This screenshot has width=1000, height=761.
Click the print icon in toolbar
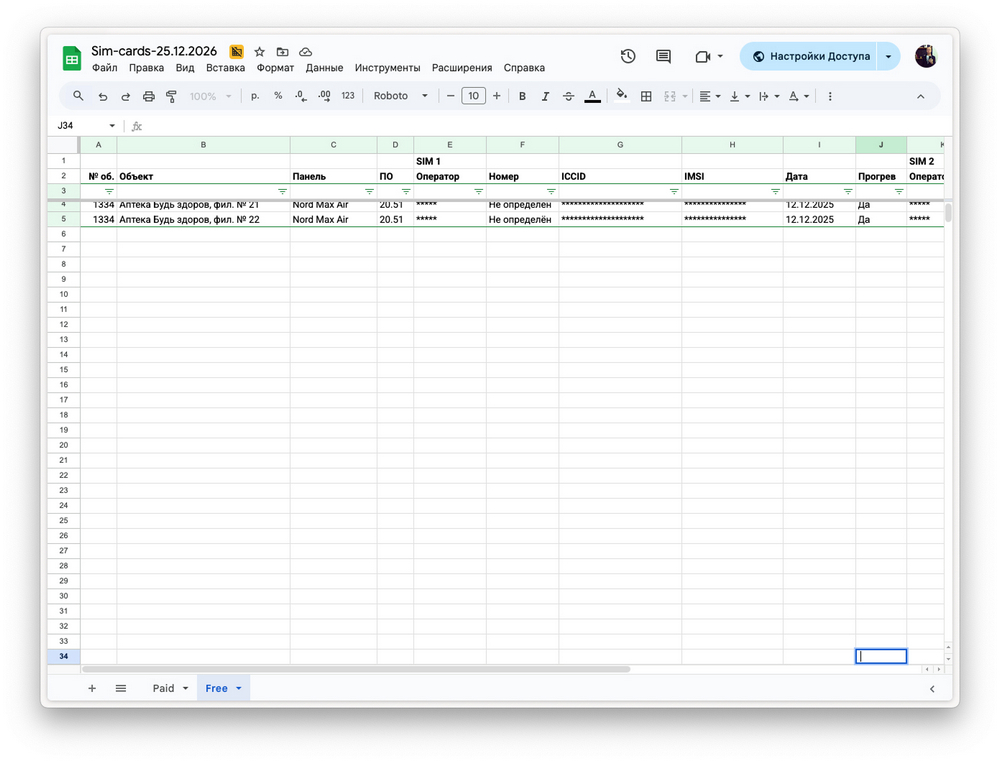148,96
